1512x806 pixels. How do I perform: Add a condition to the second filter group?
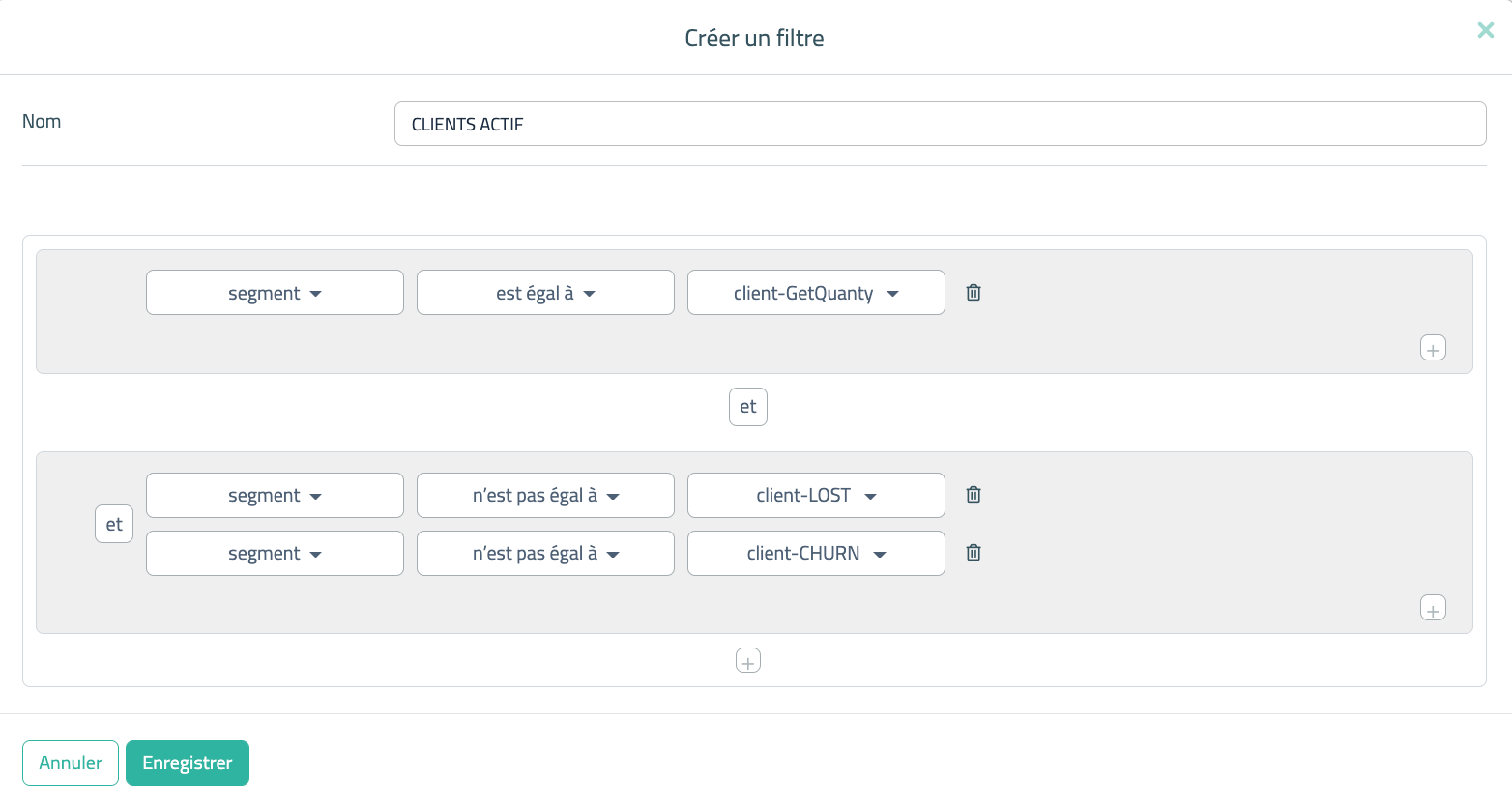coord(1433,608)
